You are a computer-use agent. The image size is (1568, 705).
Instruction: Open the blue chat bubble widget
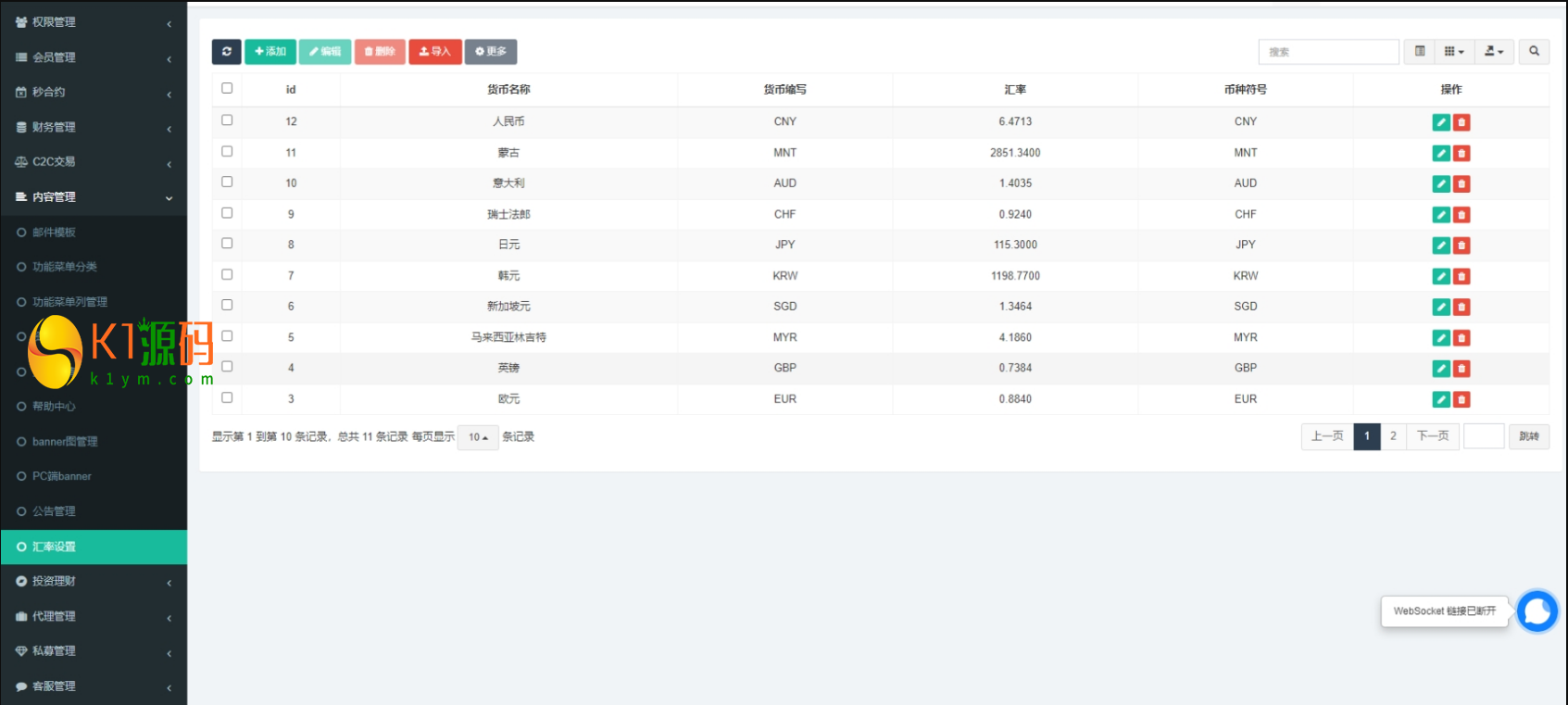click(x=1537, y=611)
